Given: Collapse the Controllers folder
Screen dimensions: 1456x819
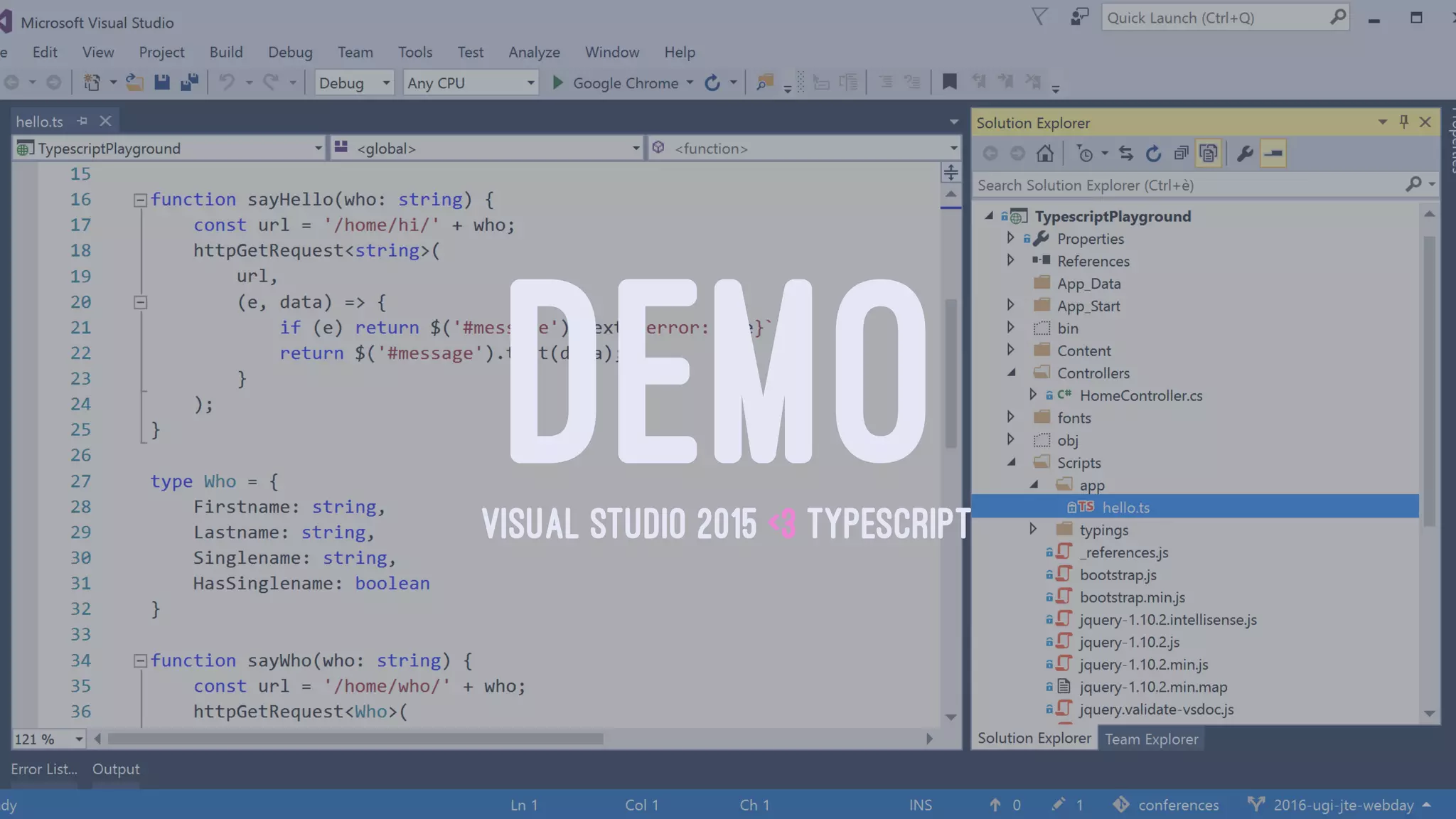Looking at the screenshot, I should (1011, 372).
